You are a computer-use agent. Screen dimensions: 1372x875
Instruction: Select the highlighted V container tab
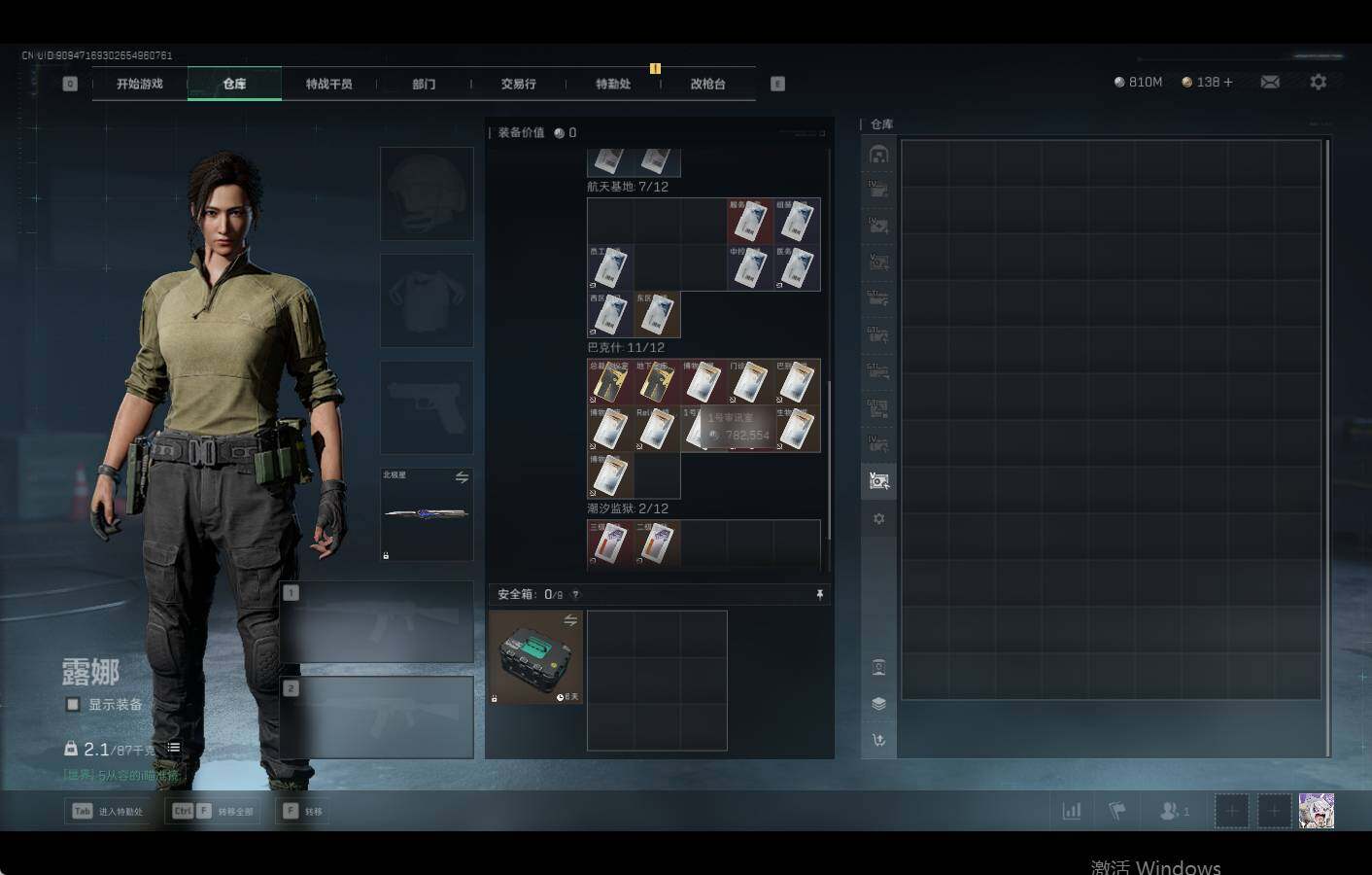tap(878, 480)
